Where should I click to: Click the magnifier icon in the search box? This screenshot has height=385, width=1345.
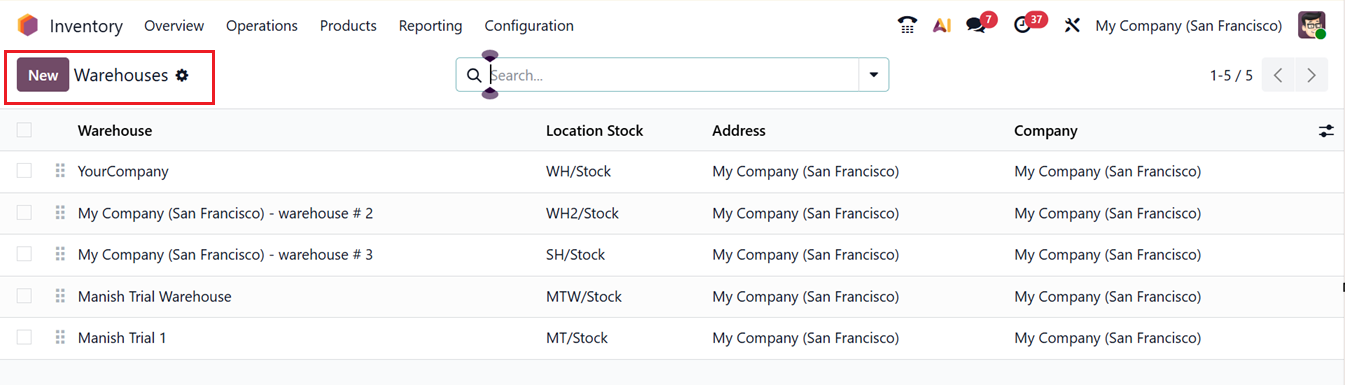pos(475,75)
